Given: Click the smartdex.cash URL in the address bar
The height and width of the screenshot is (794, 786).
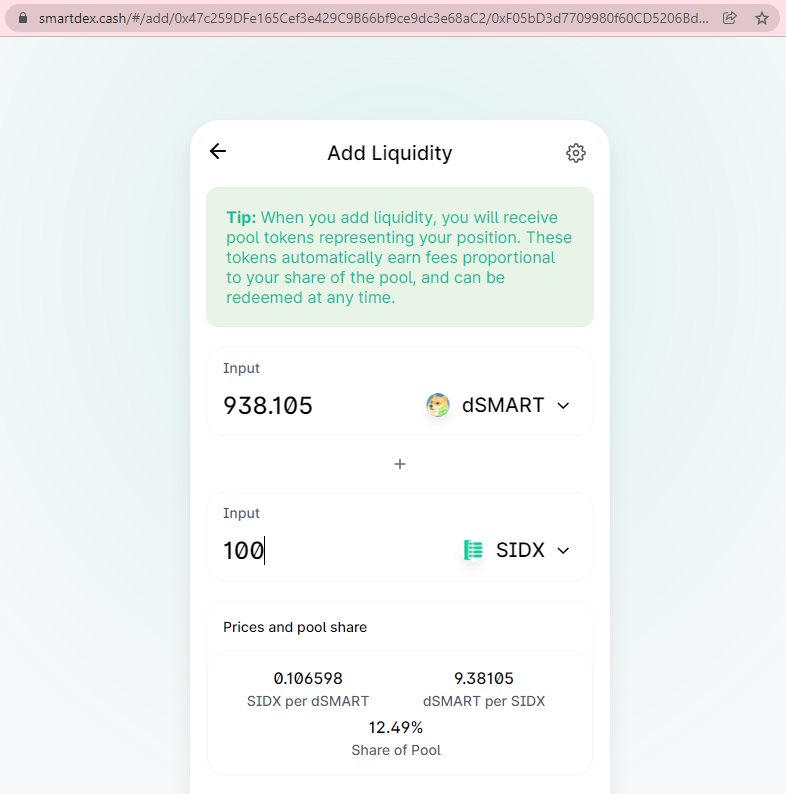Looking at the screenshot, I should [x=374, y=18].
